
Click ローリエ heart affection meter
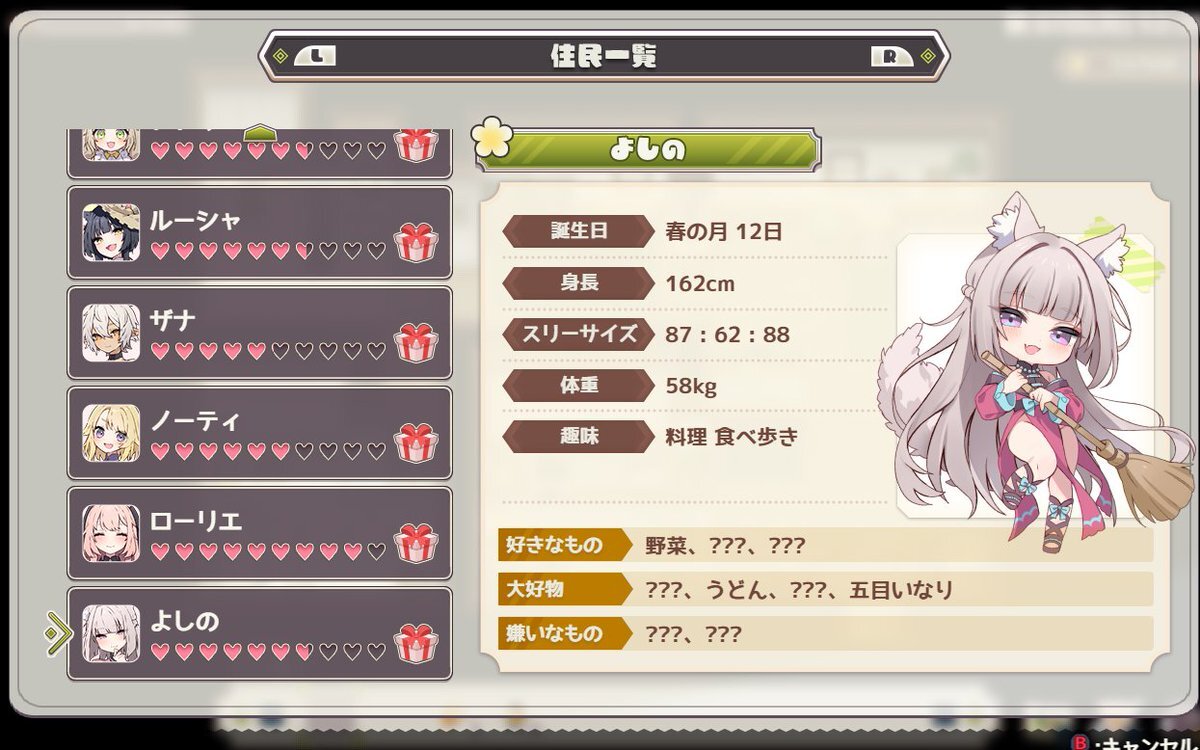[268, 551]
